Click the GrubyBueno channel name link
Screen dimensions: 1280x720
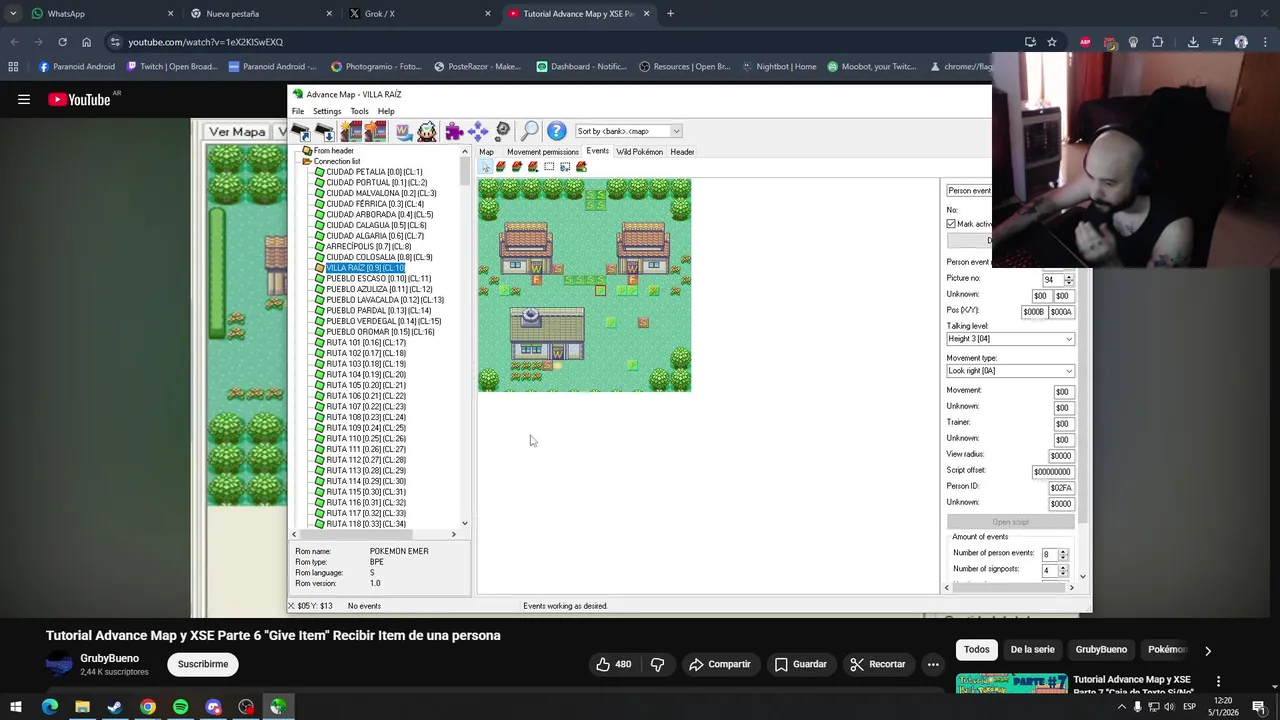(110, 658)
